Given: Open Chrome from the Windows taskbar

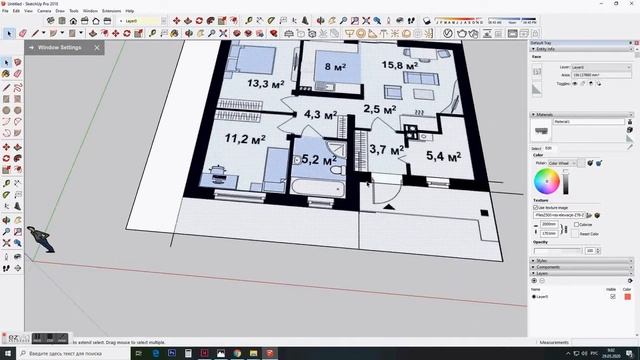Looking at the screenshot, I should click(x=237, y=353).
